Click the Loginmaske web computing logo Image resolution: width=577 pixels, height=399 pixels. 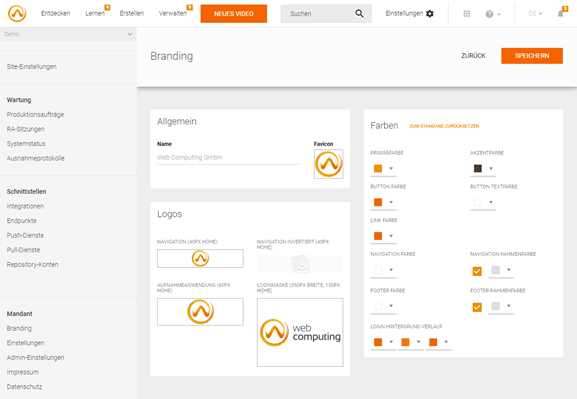click(x=300, y=332)
